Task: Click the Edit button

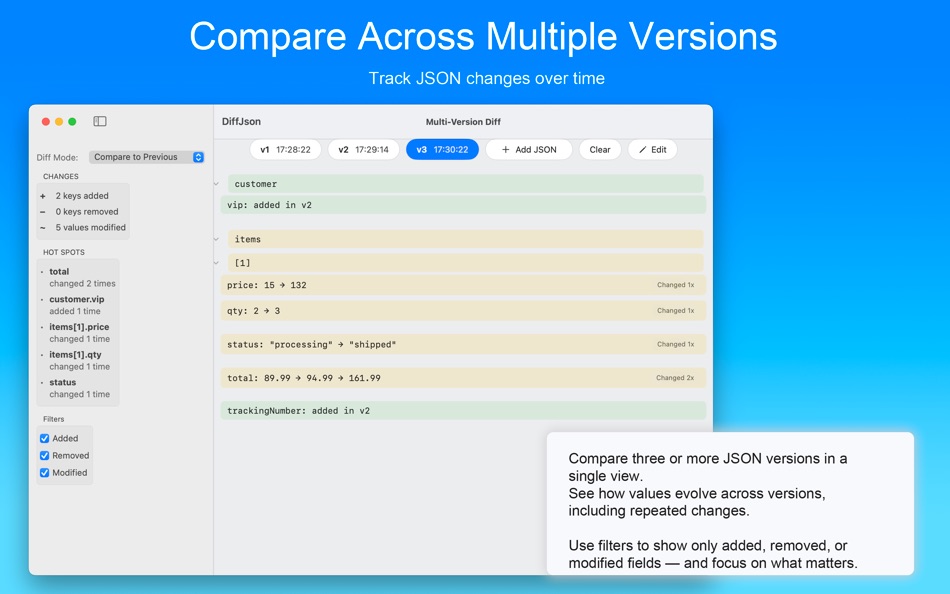Action: (653, 150)
